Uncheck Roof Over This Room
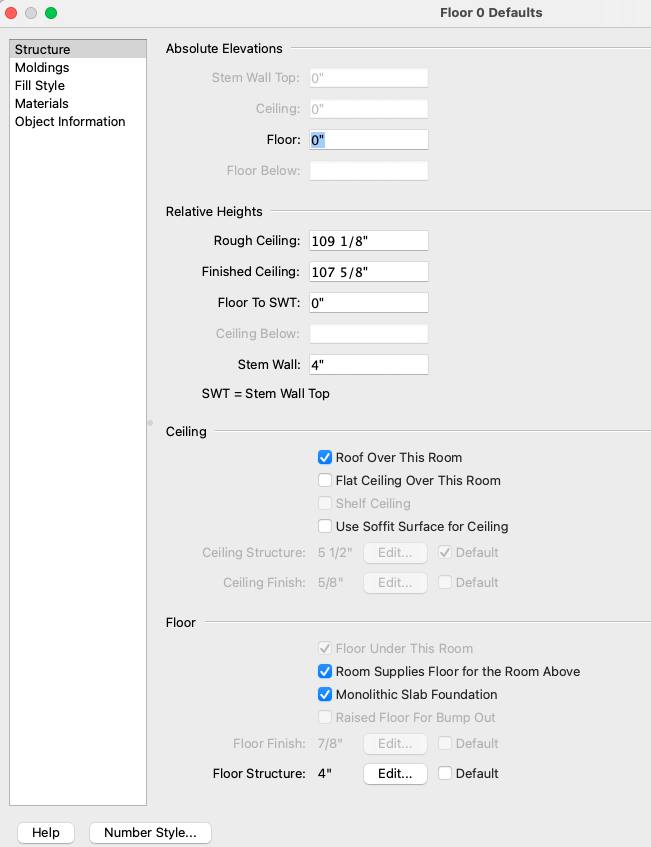Image resolution: width=651 pixels, height=847 pixels. point(325,458)
